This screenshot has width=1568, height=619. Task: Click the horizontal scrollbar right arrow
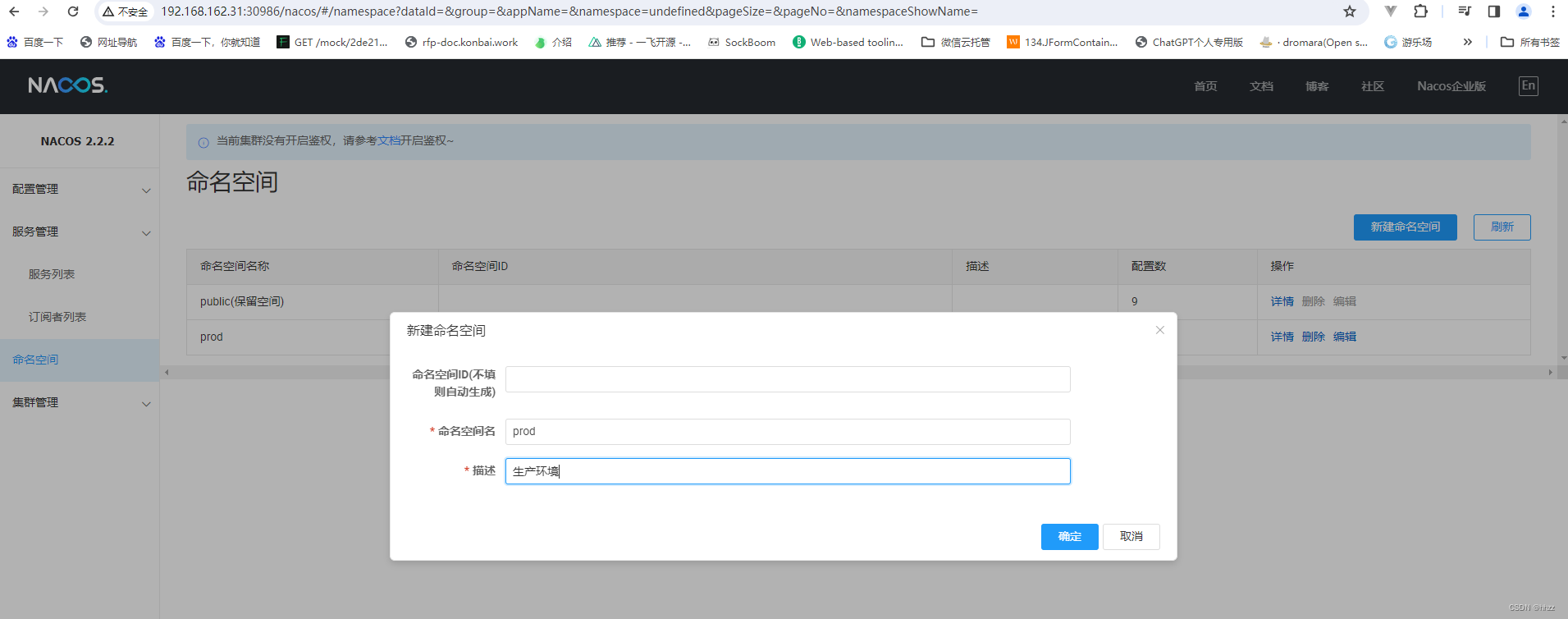1550,373
